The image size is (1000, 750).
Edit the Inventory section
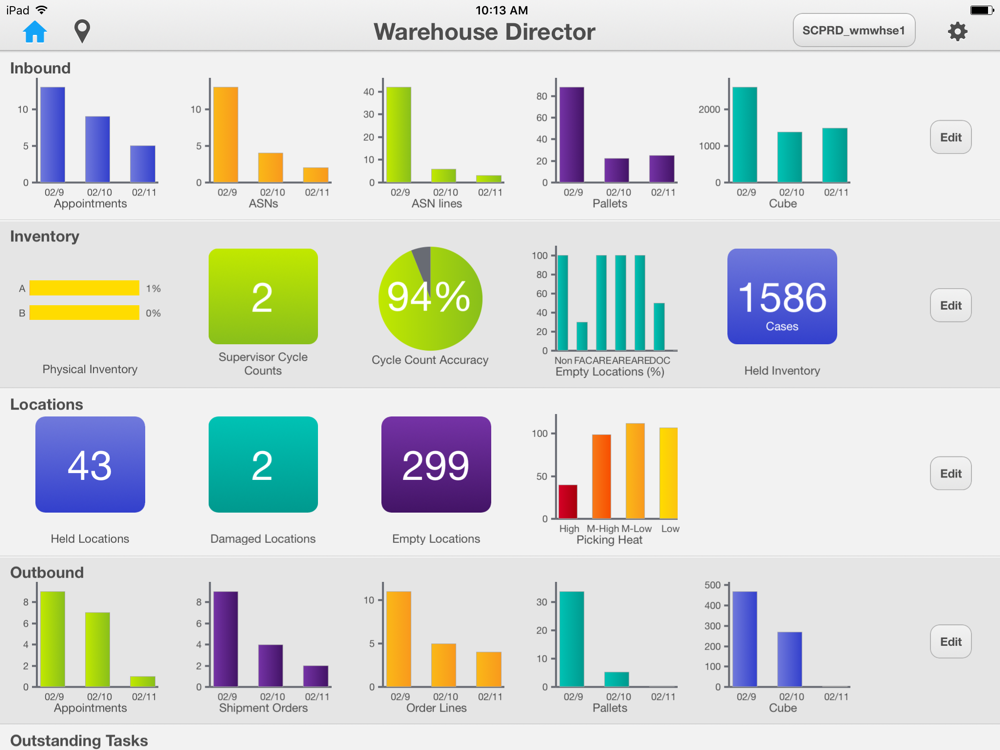950,305
